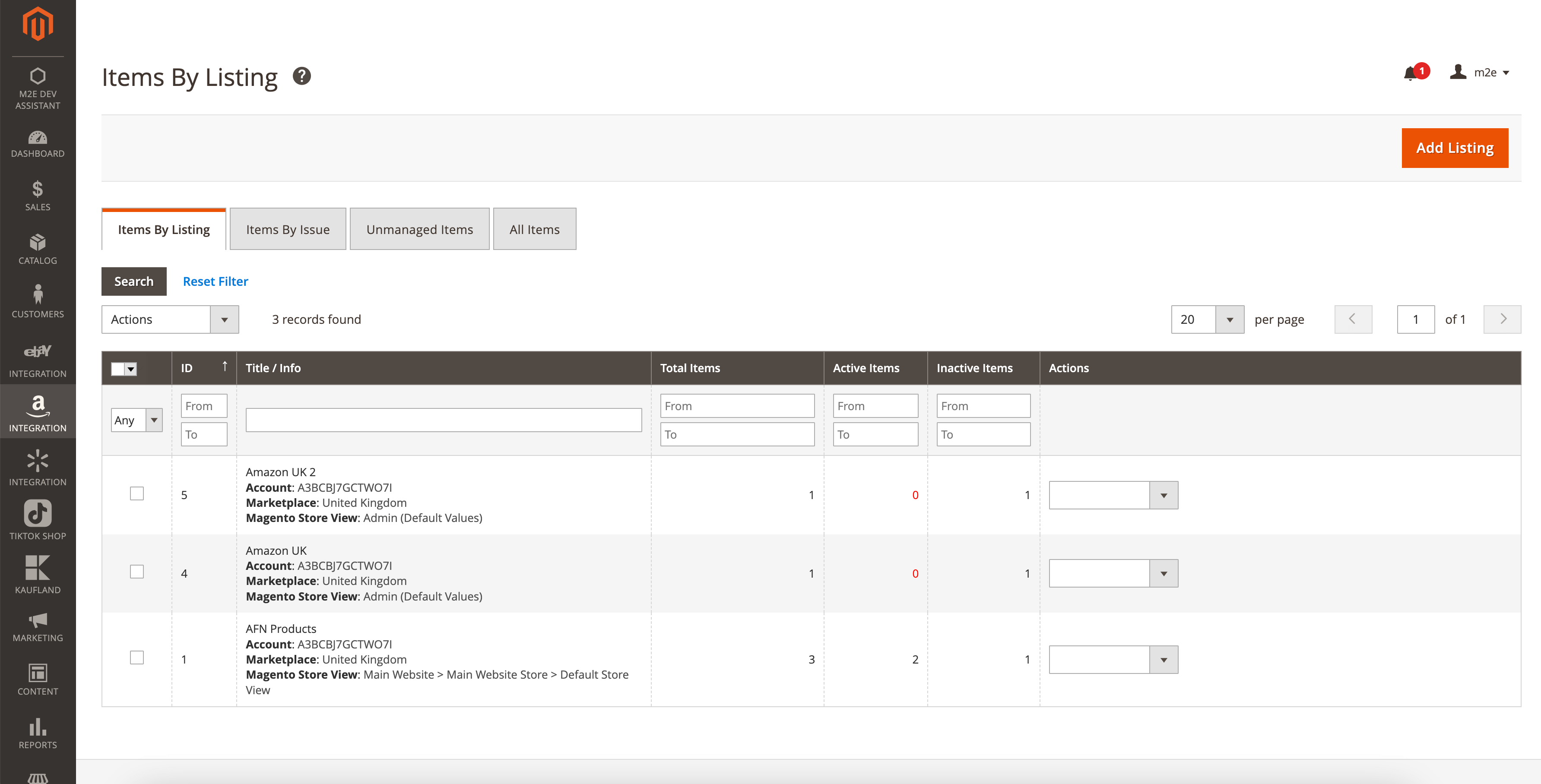Switch to the Items By Issue tab
This screenshot has width=1541, height=784.
288,230
